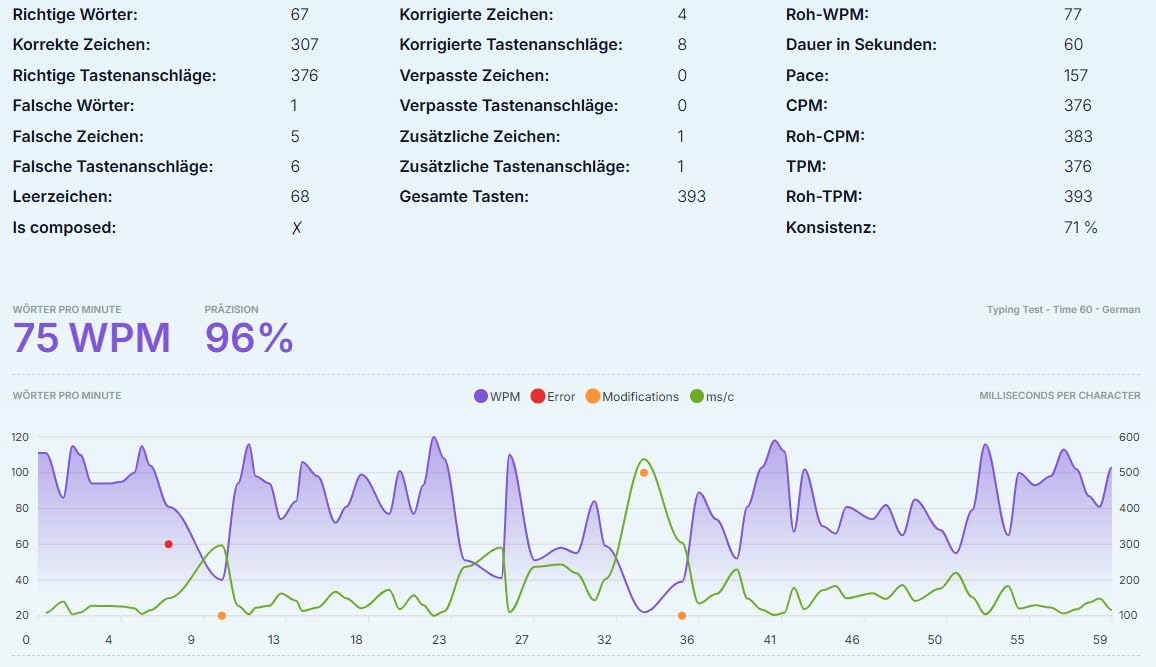Click the value 393 for Gesamte Tasten
Image resolution: width=1156 pixels, height=667 pixels.
click(x=692, y=197)
